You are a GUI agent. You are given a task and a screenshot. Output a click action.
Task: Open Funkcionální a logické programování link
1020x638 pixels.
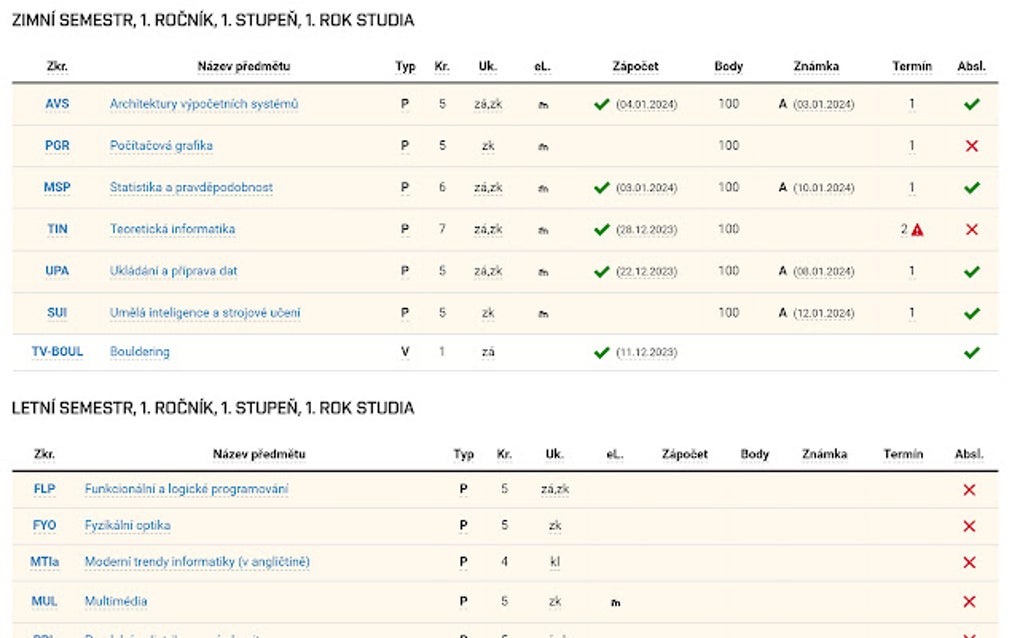click(x=187, y=489)
